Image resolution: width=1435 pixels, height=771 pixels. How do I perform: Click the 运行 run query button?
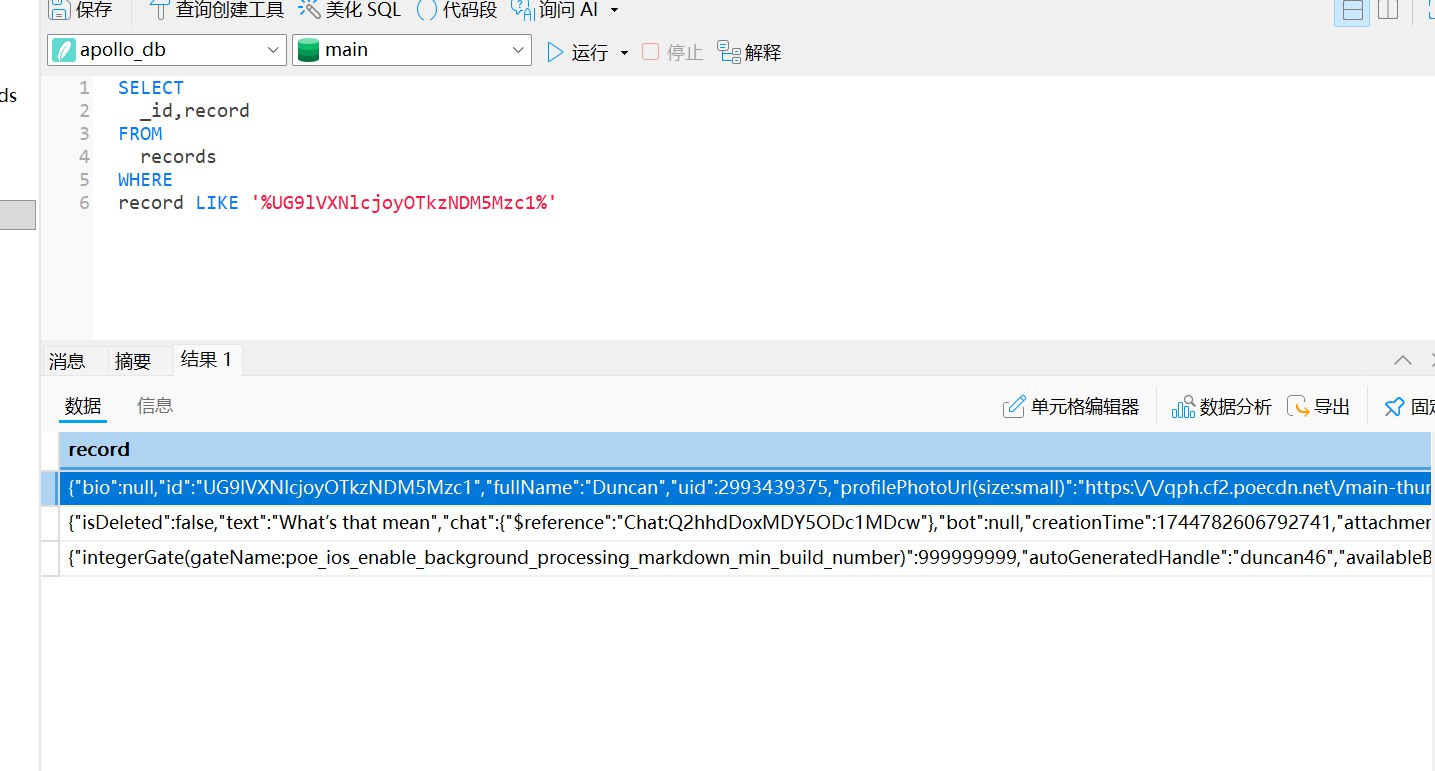(x=578, y=52)
